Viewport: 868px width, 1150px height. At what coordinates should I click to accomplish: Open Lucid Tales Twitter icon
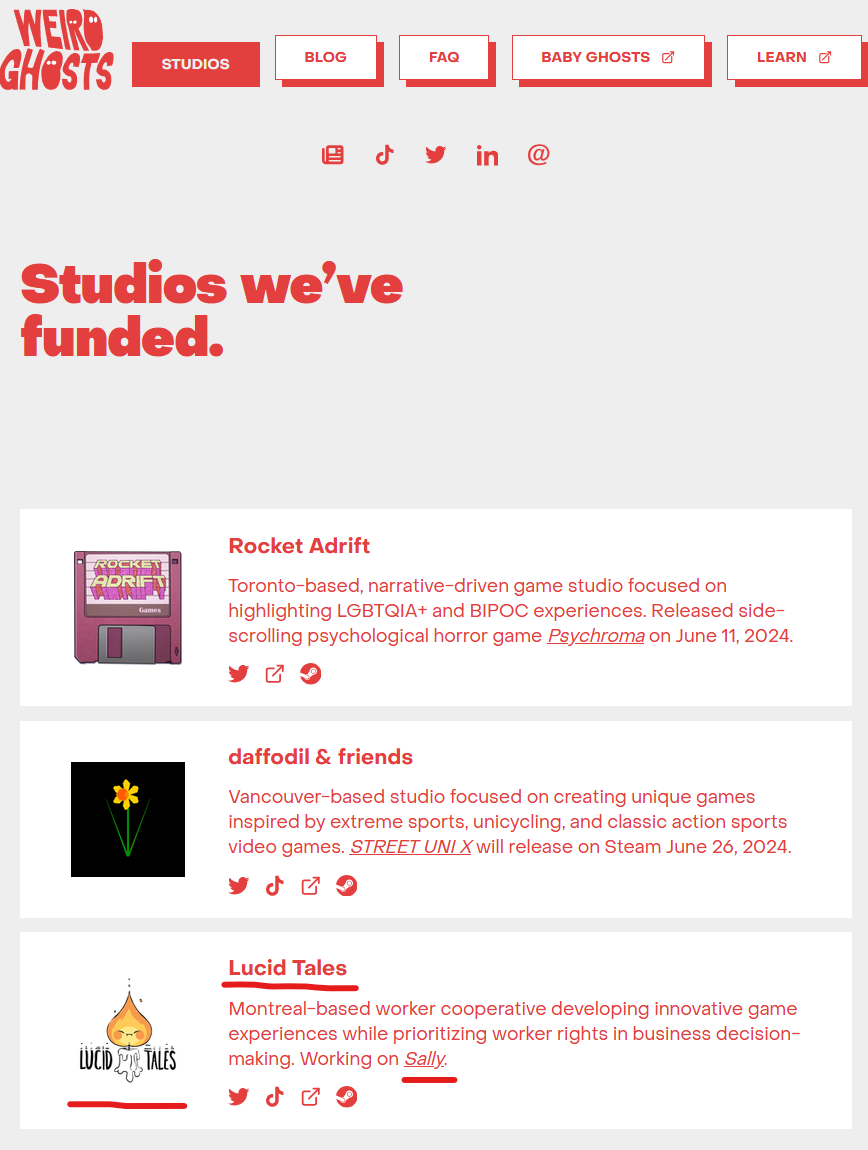(238, 1097)
